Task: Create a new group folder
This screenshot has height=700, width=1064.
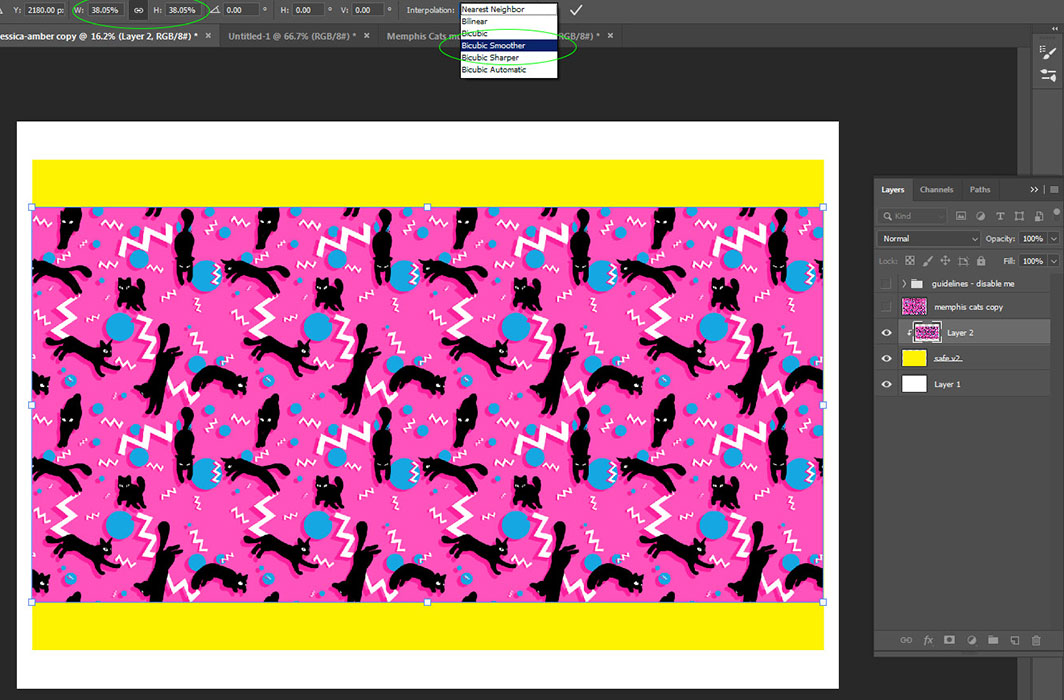Action: [993, 640]
